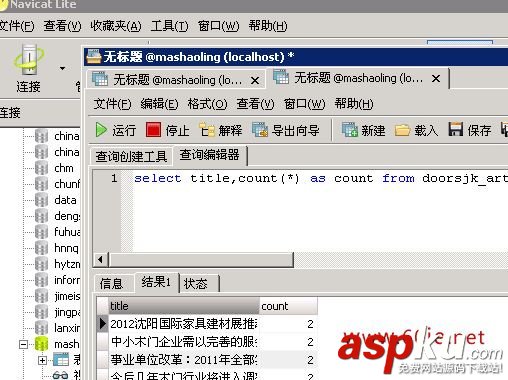
Task: Click into the SQL editor select statement
Action: [320, 178]
